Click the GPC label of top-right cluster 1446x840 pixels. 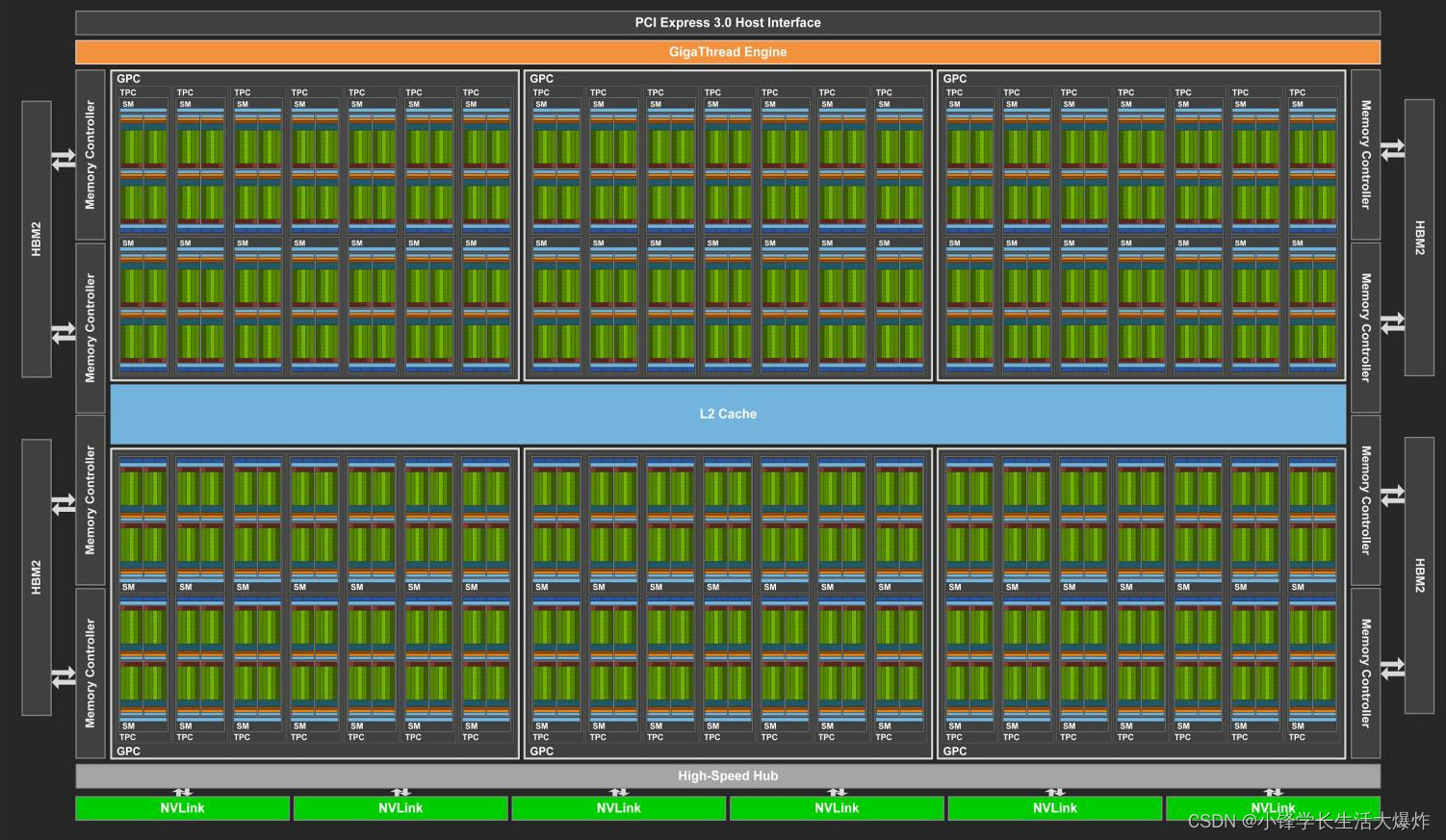click(x=955, y=79)
